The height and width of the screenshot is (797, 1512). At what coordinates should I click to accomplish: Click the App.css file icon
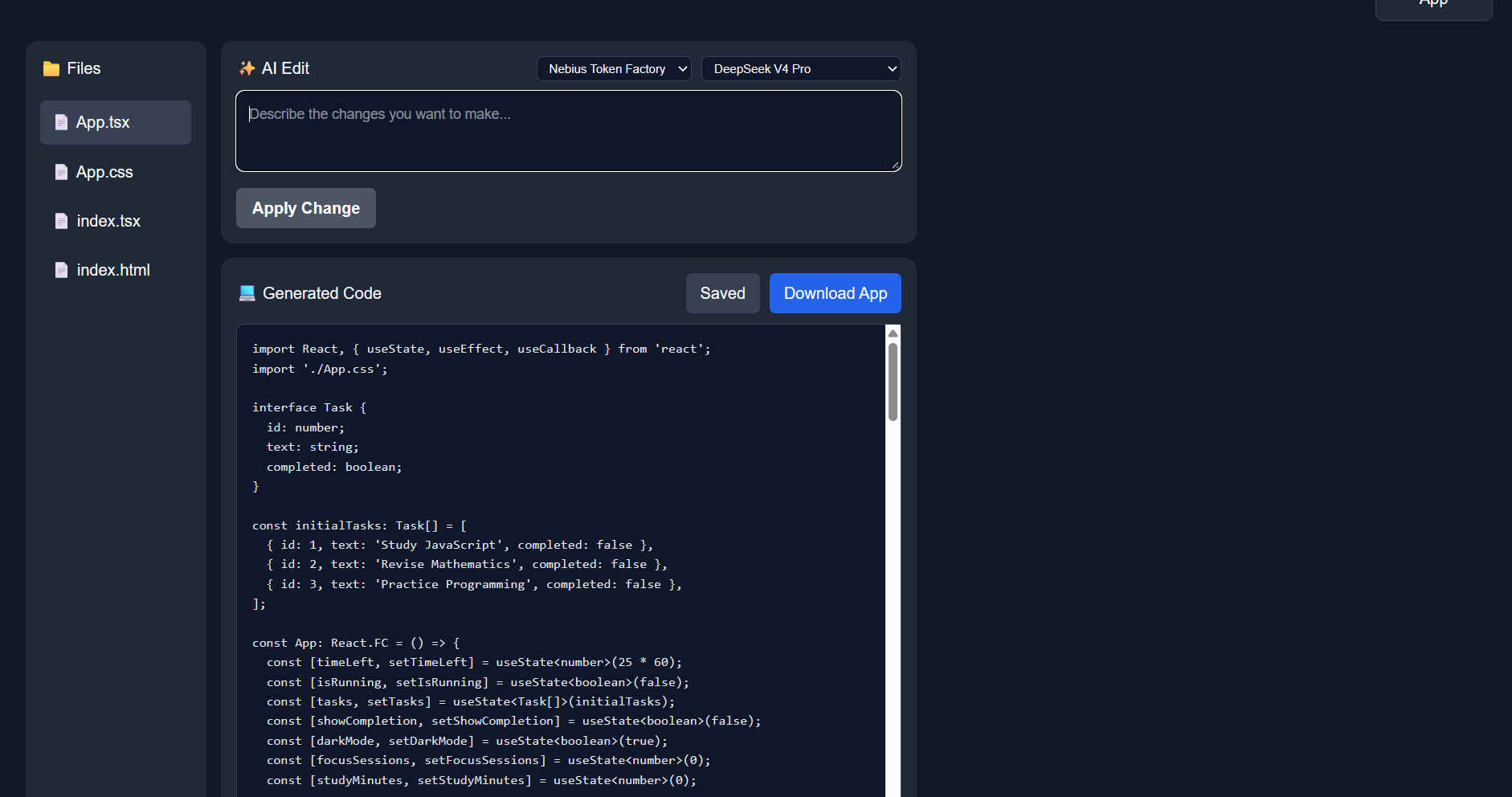tap(61, 172)
